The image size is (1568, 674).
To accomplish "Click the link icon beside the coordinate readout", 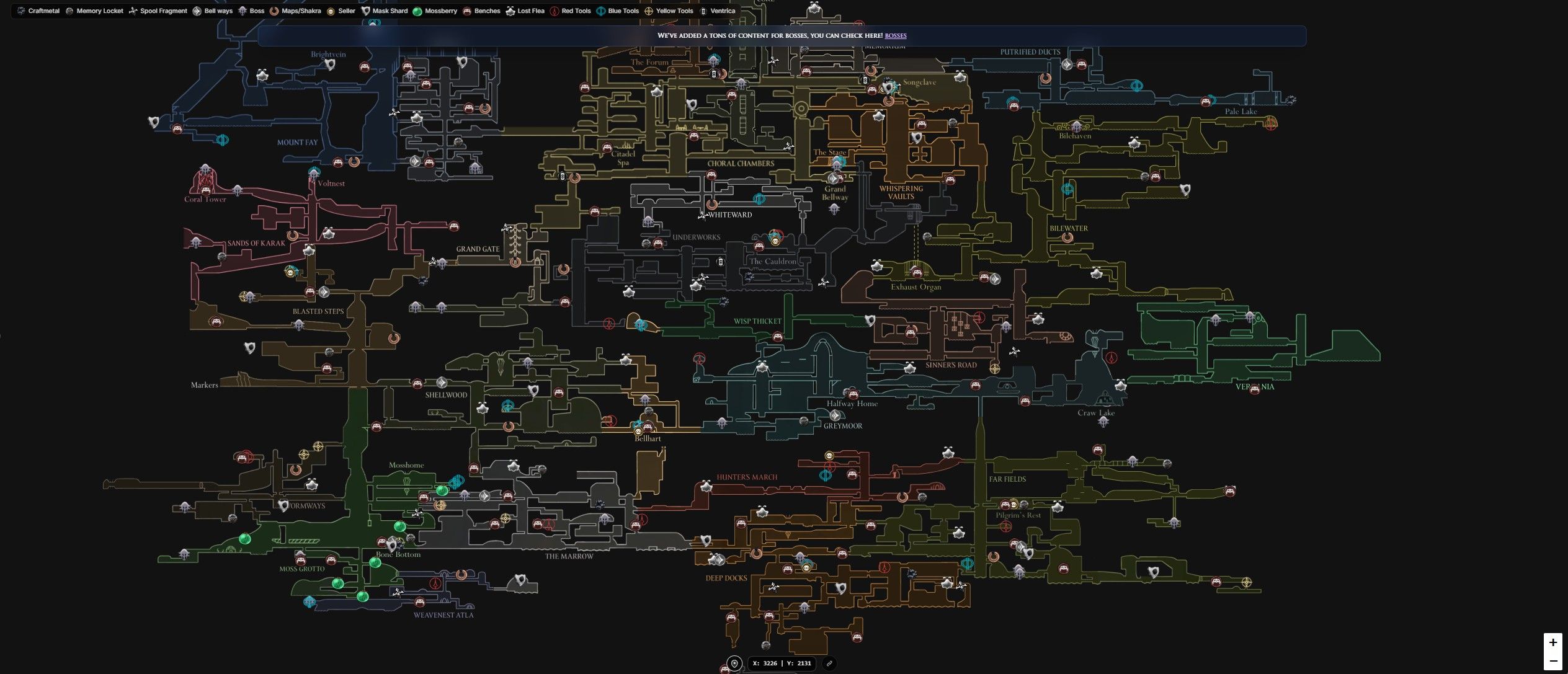I will pyautogui.click(x=829, y=663).
